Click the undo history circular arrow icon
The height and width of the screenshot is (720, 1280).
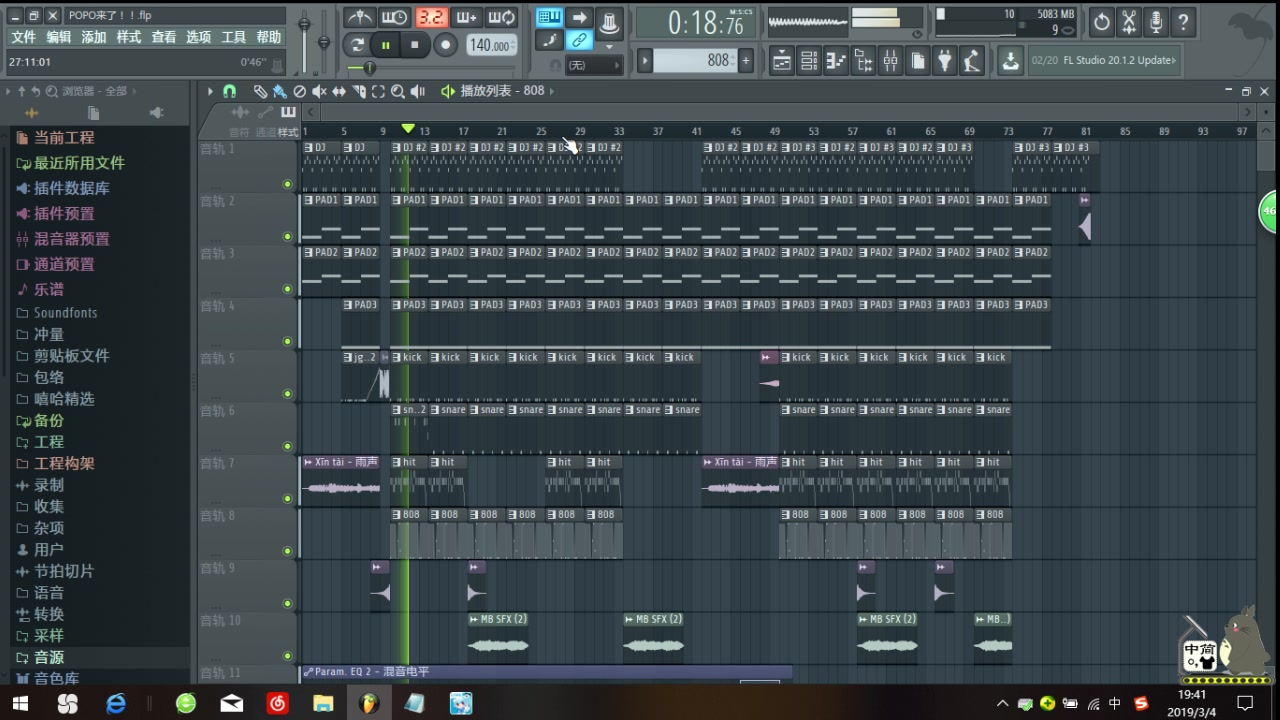[x=1101, y=21]
